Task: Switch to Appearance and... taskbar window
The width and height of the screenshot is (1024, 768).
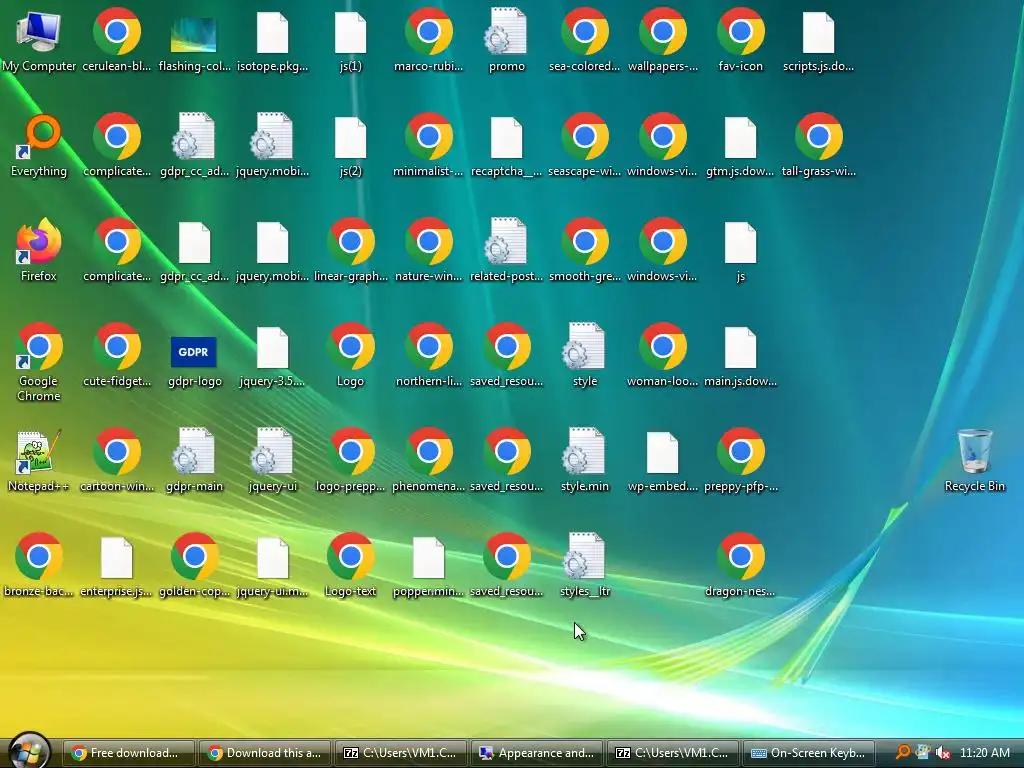Action: coord(537,753)
